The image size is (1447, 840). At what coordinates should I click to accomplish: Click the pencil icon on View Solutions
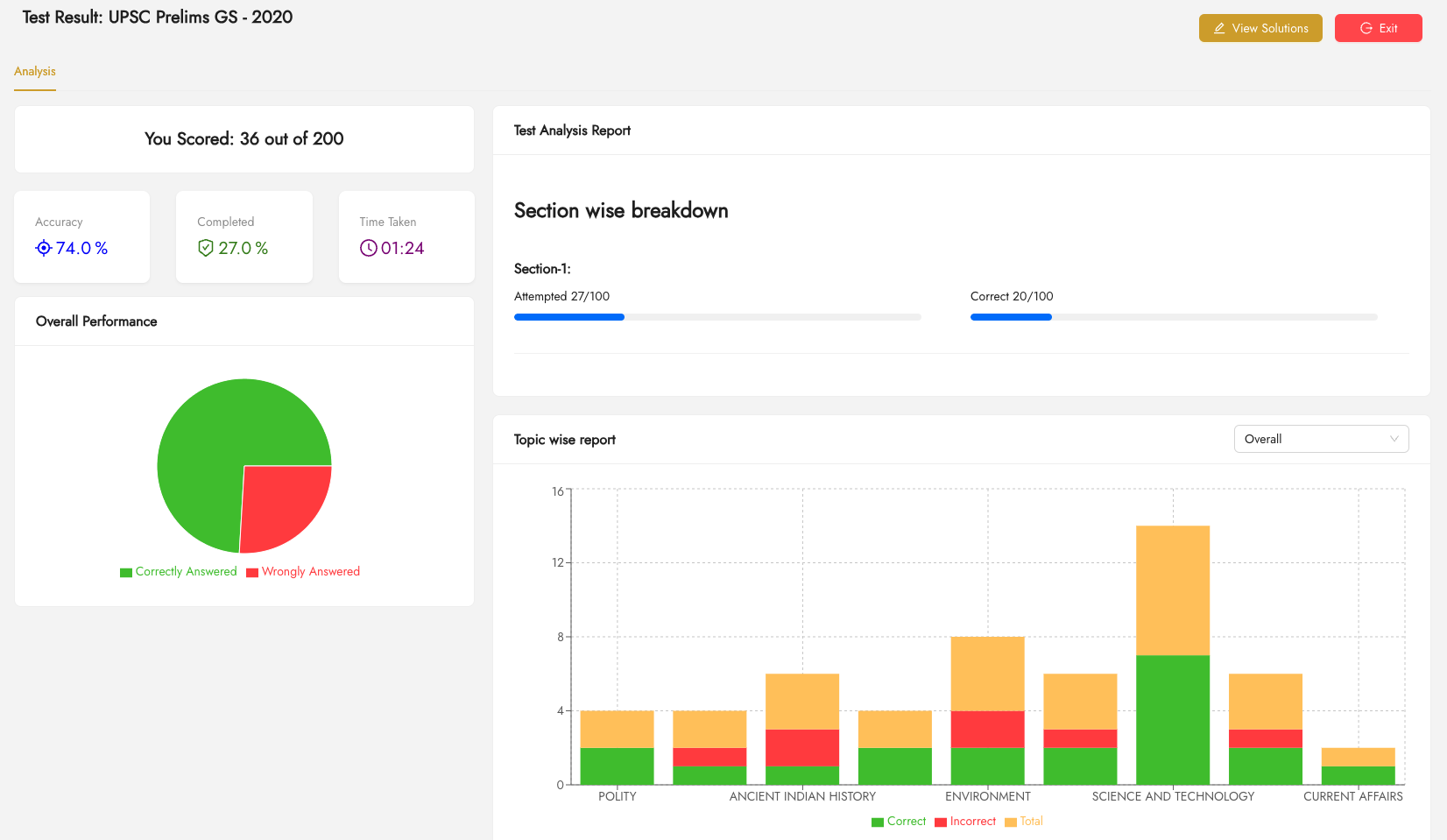pos(1219,28)
